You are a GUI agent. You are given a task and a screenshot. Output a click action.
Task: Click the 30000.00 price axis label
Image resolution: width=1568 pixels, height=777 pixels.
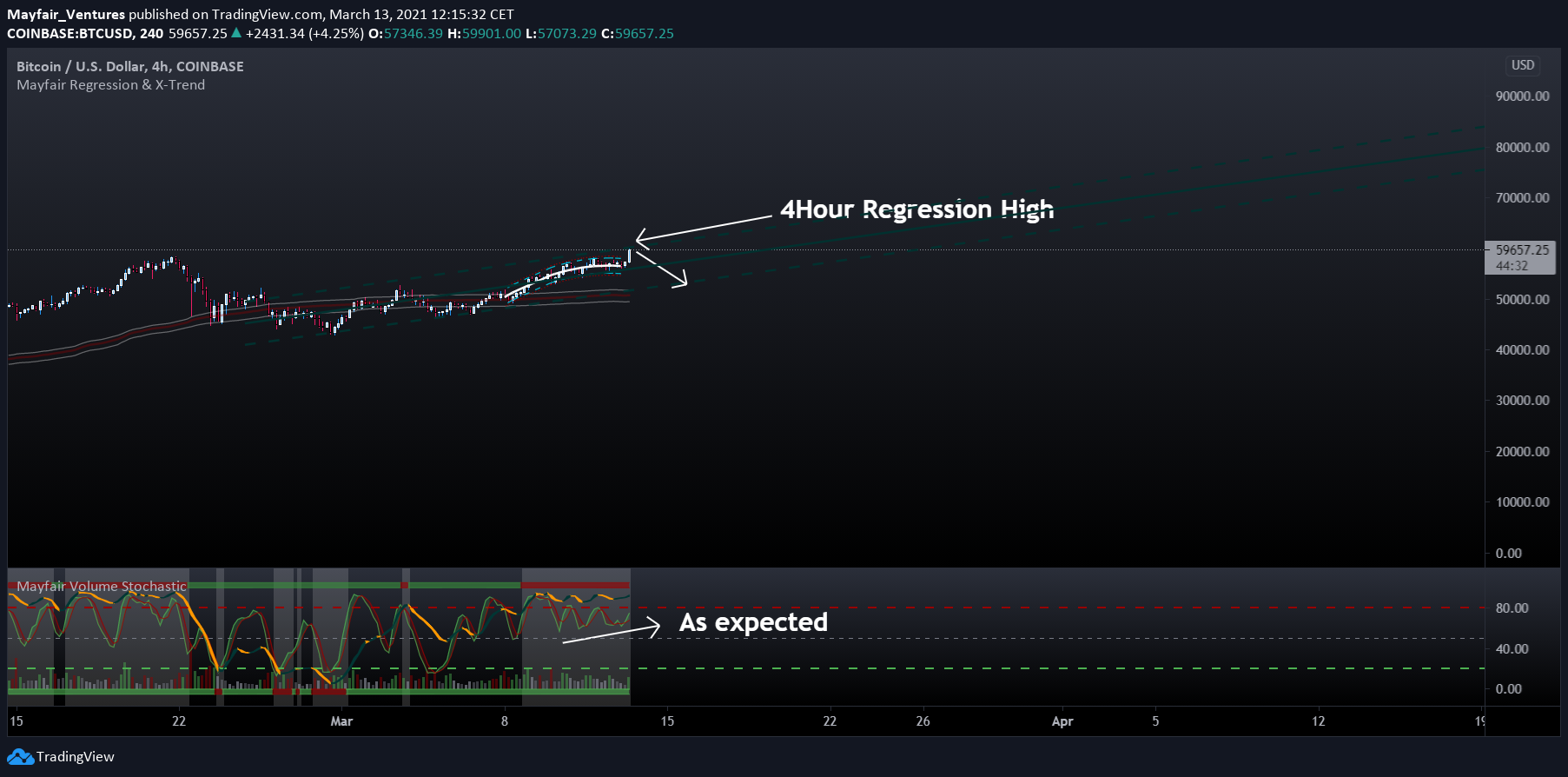tap(1522, 401)
